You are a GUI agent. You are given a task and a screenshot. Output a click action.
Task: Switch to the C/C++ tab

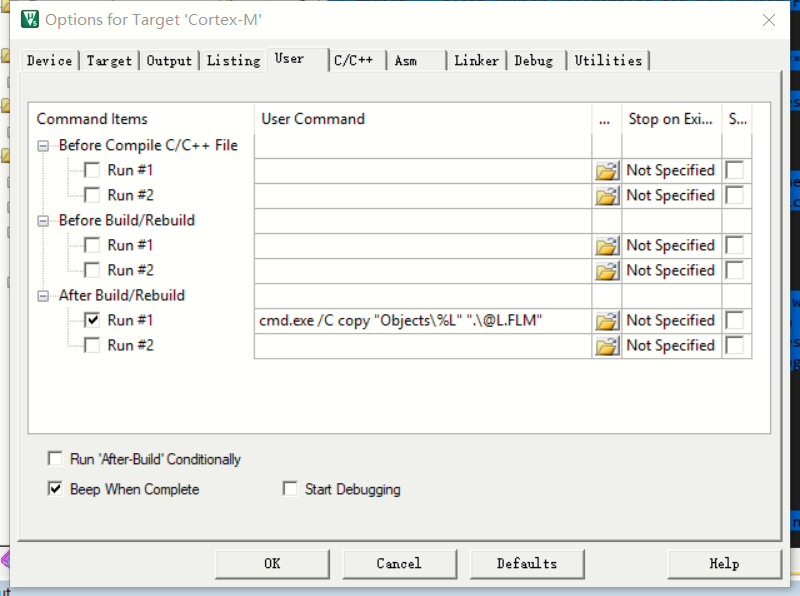(x=357, y=61)
